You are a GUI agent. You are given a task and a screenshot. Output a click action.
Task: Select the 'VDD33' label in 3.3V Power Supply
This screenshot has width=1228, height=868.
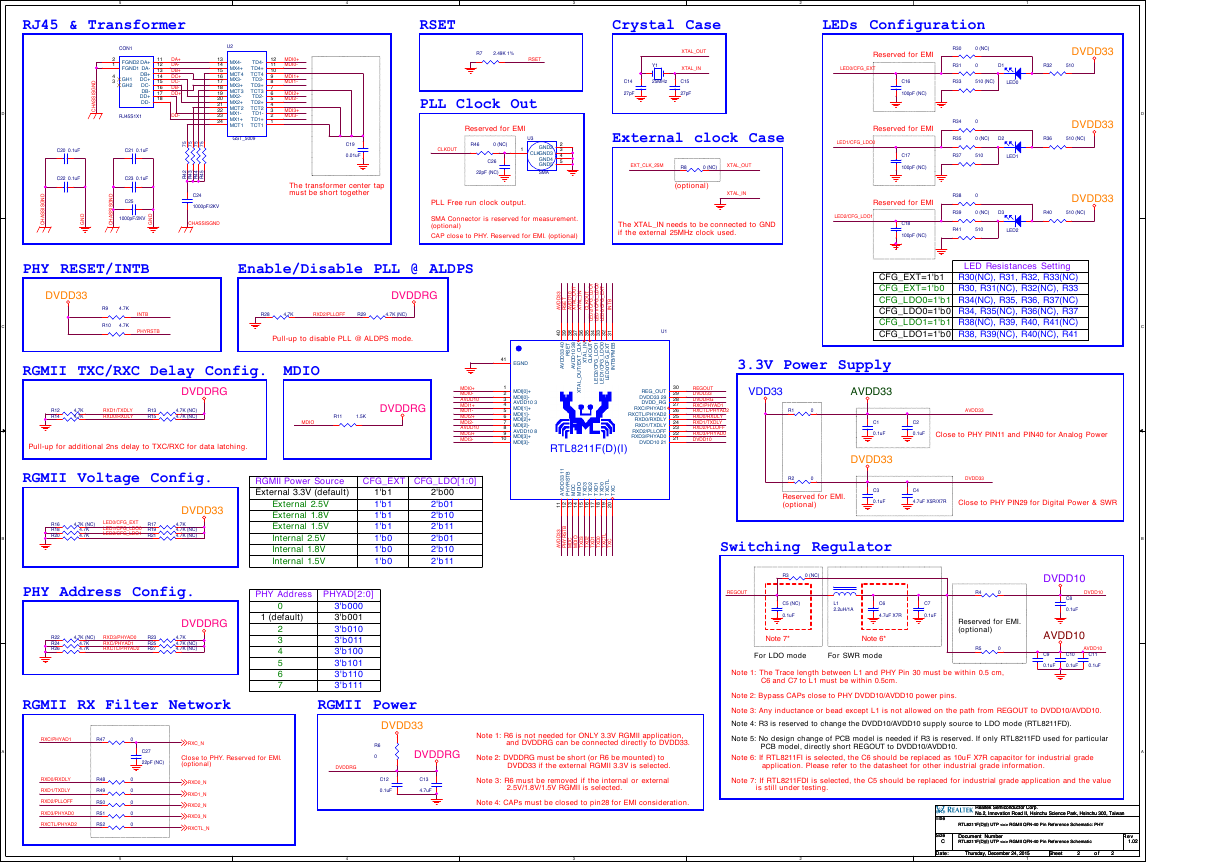[x=764, y=391]
